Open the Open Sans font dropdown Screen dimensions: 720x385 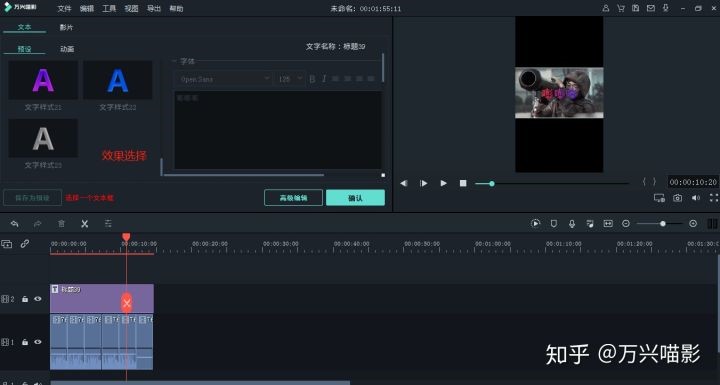tap(224, 79)
